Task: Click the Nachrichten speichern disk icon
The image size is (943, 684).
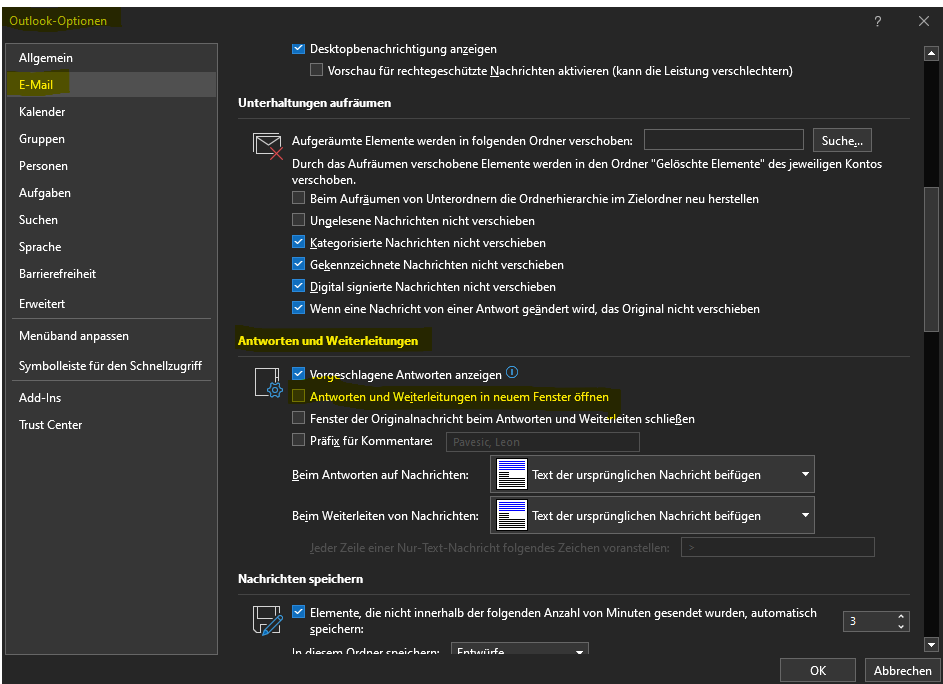Action: tap(268, 620)
